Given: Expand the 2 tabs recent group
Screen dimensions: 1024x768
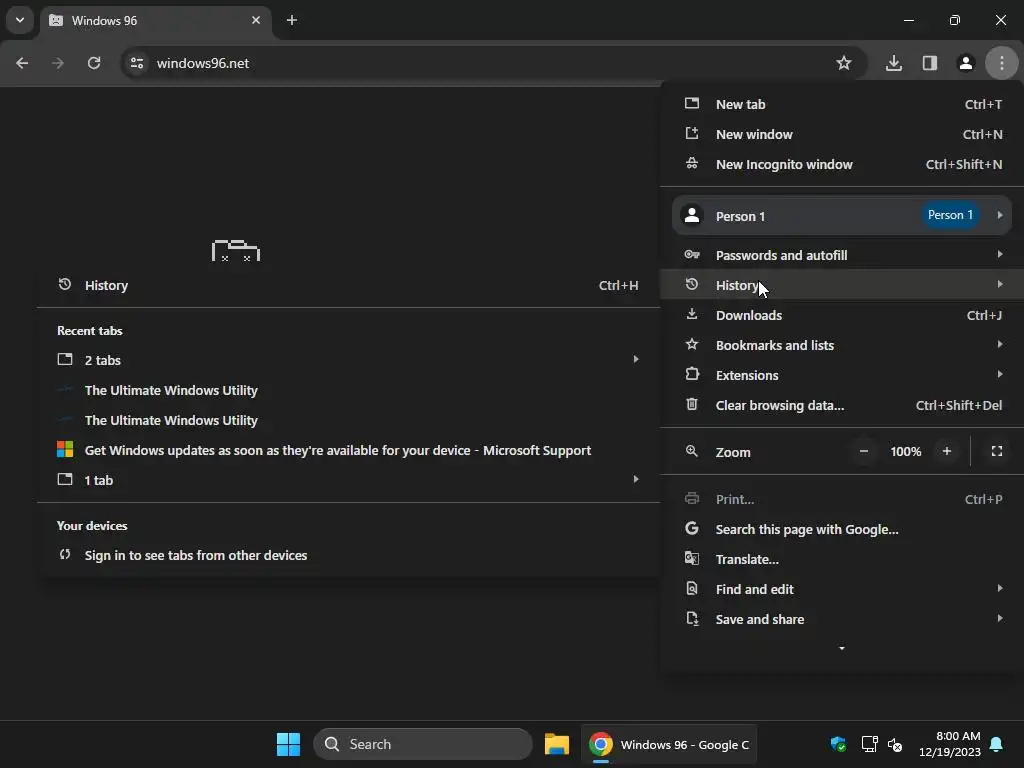Looking at the screenshot, I should tap(348, 360).
